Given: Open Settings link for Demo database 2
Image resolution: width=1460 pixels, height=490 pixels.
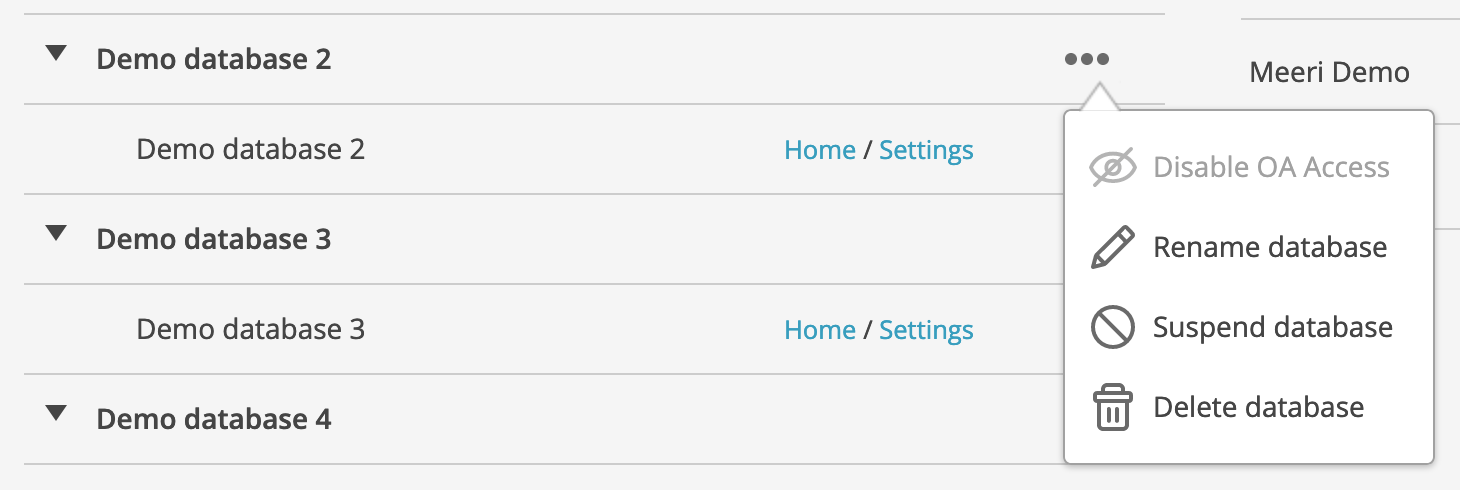Looking at the screenshot, I should click(926, 150).
